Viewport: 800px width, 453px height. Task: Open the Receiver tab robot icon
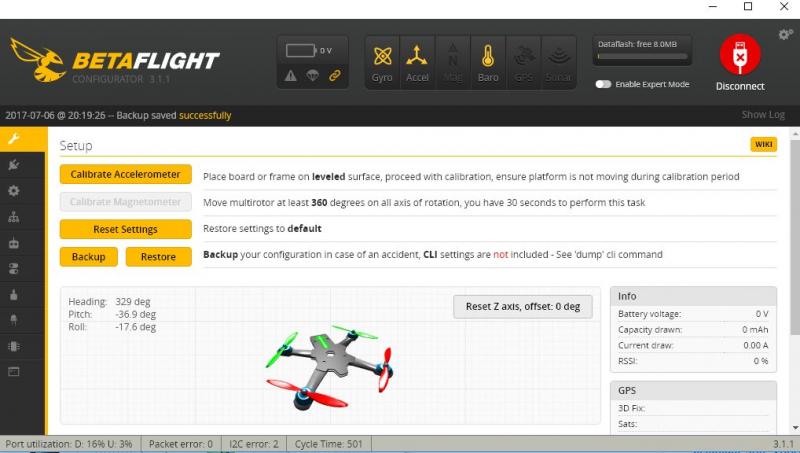tap(14, 243)
